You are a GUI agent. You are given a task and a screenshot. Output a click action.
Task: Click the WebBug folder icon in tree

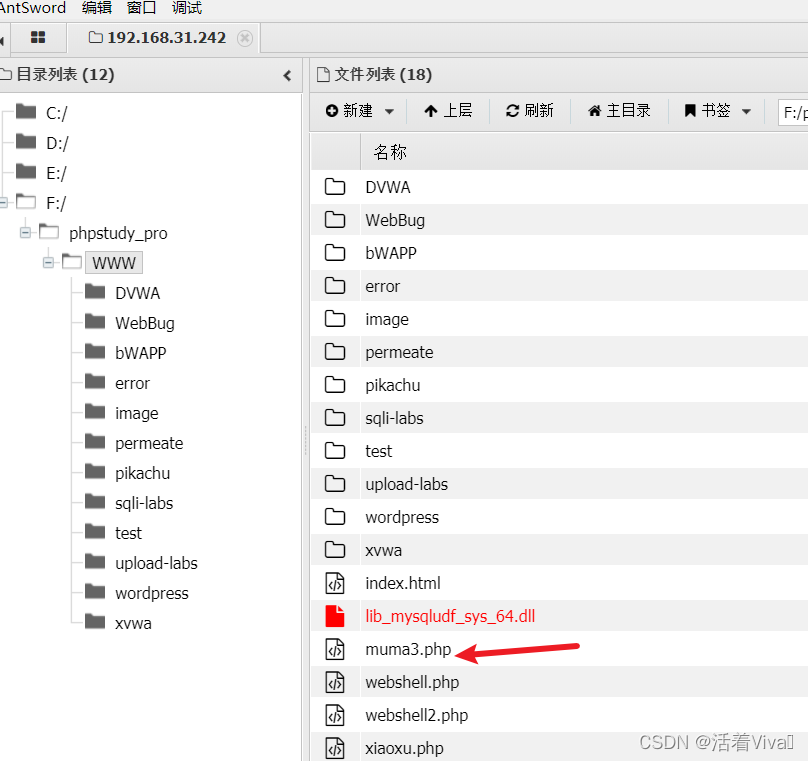[x=95, y=322]
